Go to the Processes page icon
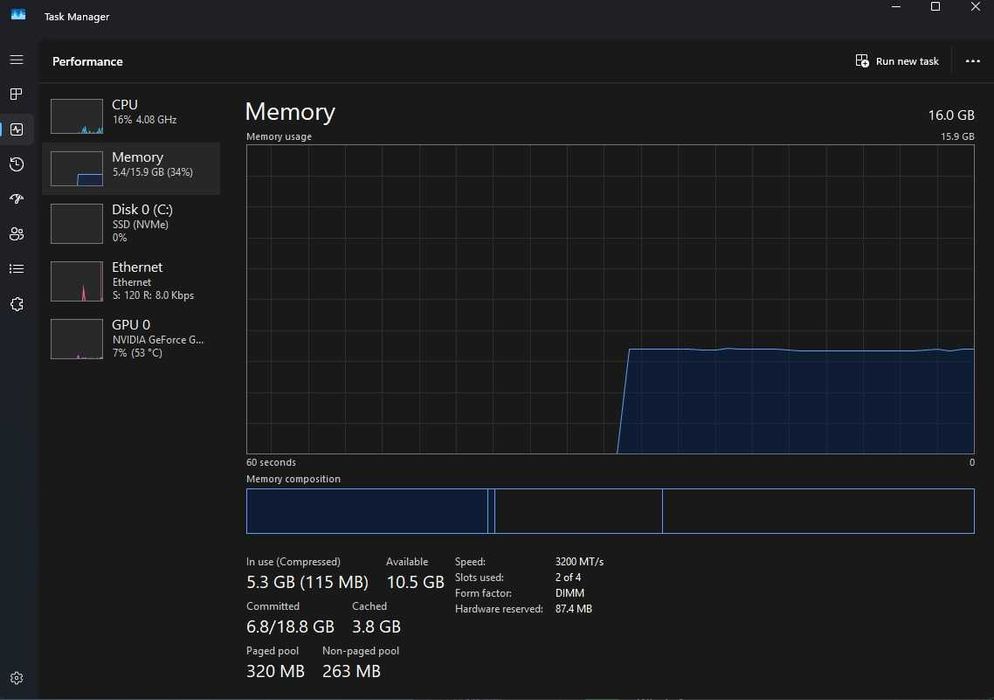This screenshot has width=994, height=700. 16,94
